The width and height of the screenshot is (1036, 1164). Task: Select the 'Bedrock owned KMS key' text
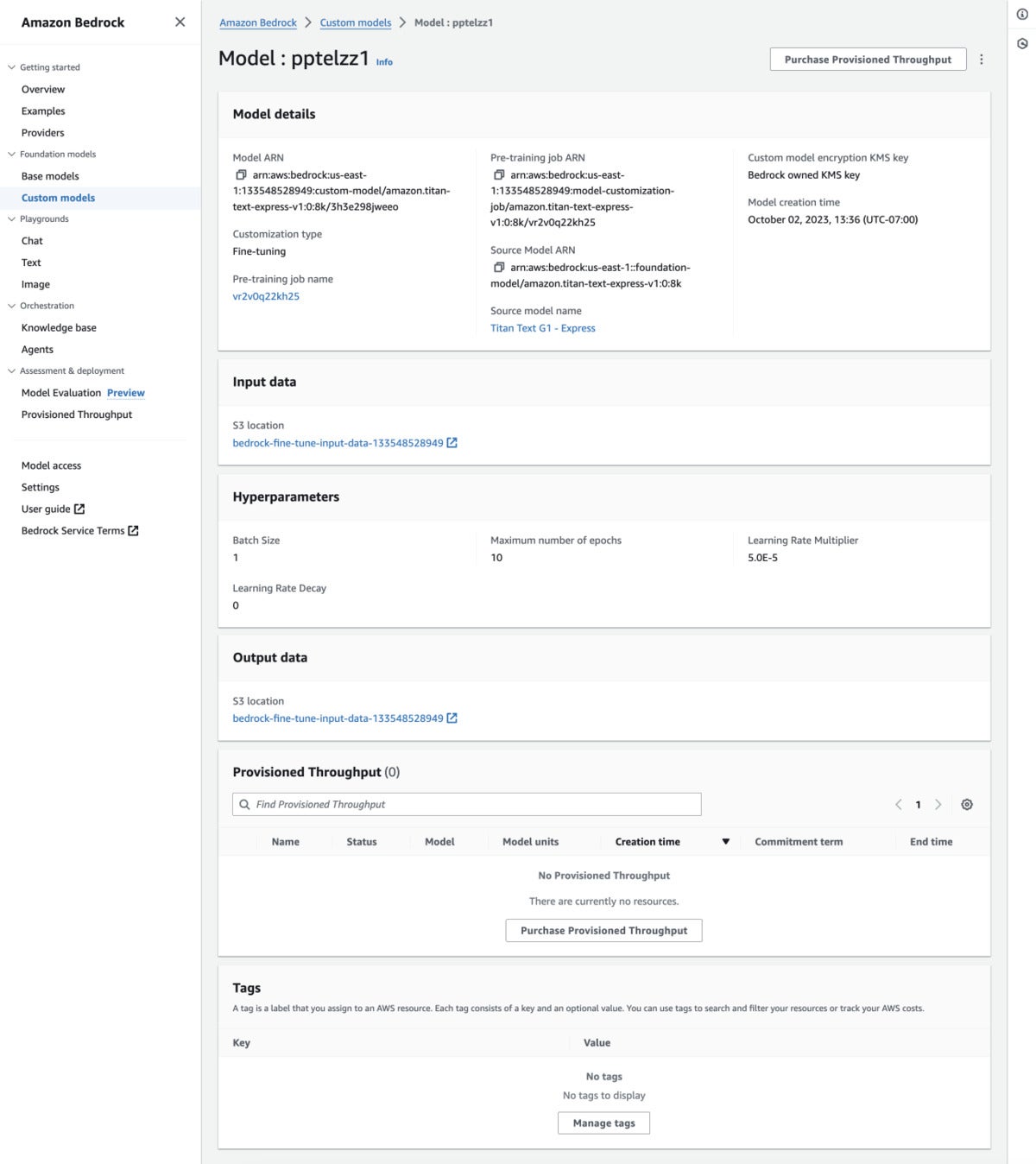(804, 175)
